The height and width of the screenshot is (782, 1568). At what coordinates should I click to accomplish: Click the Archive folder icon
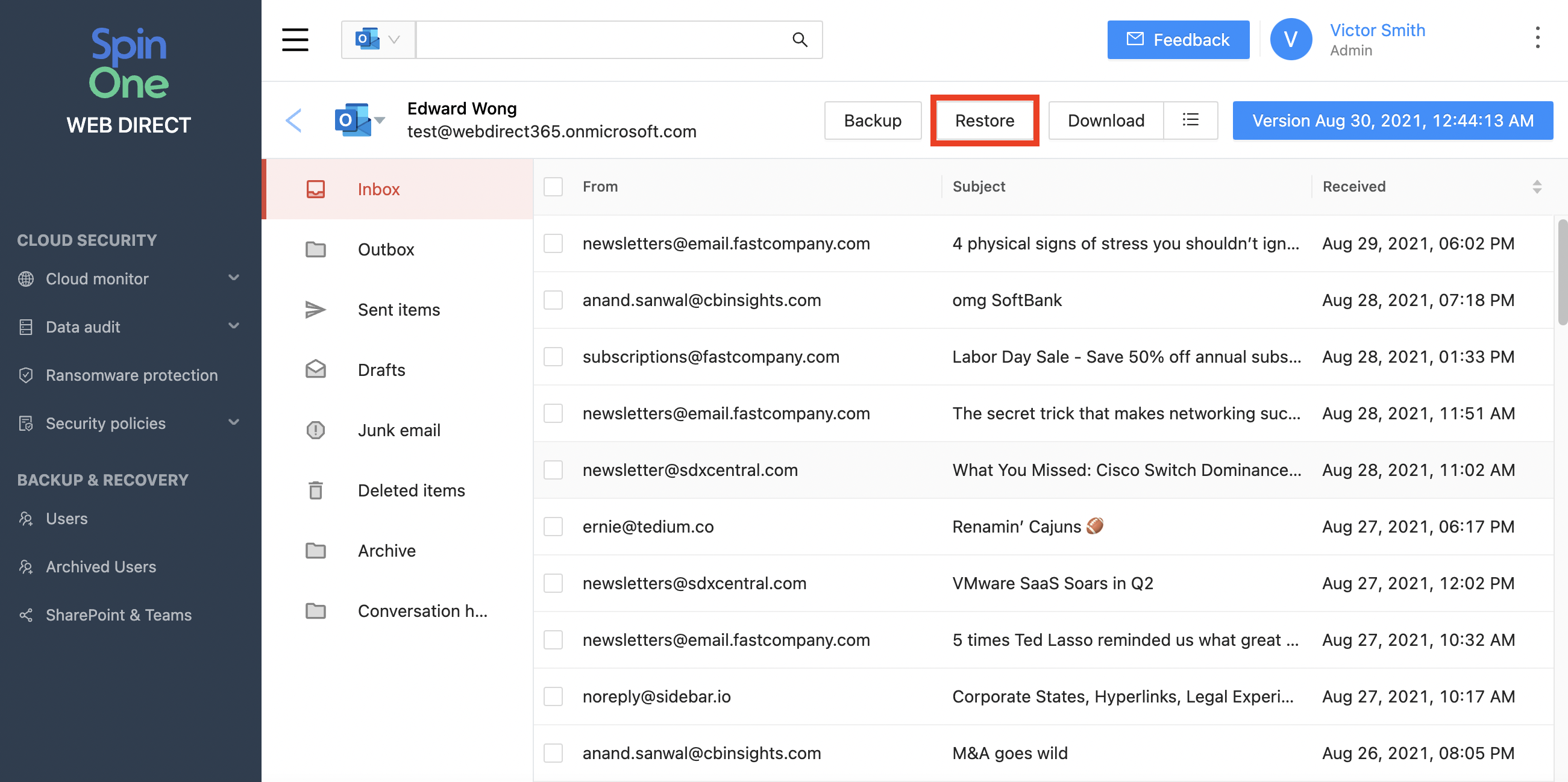315,551
